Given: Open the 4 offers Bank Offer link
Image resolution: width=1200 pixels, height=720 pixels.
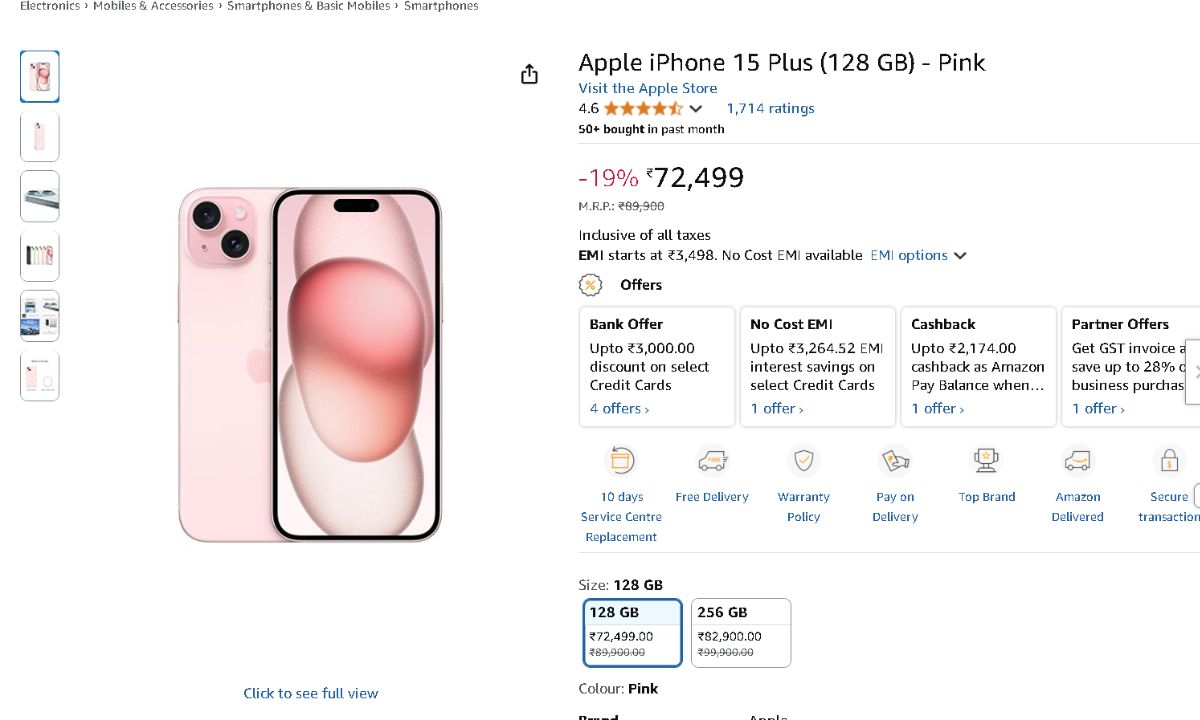Looking at the screenshot, I should pyautogui.click(x=619, y=409).
